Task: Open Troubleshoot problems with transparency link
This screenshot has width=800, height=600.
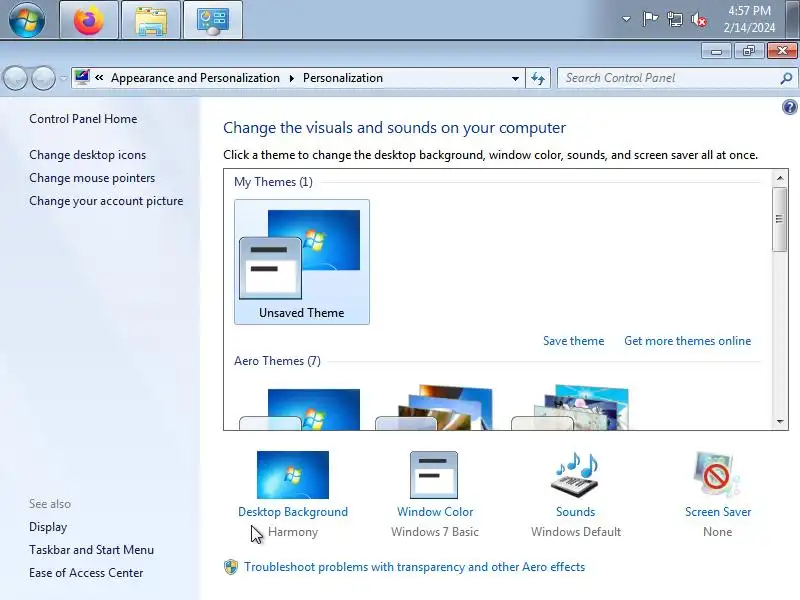Action: tap(414, 567)
